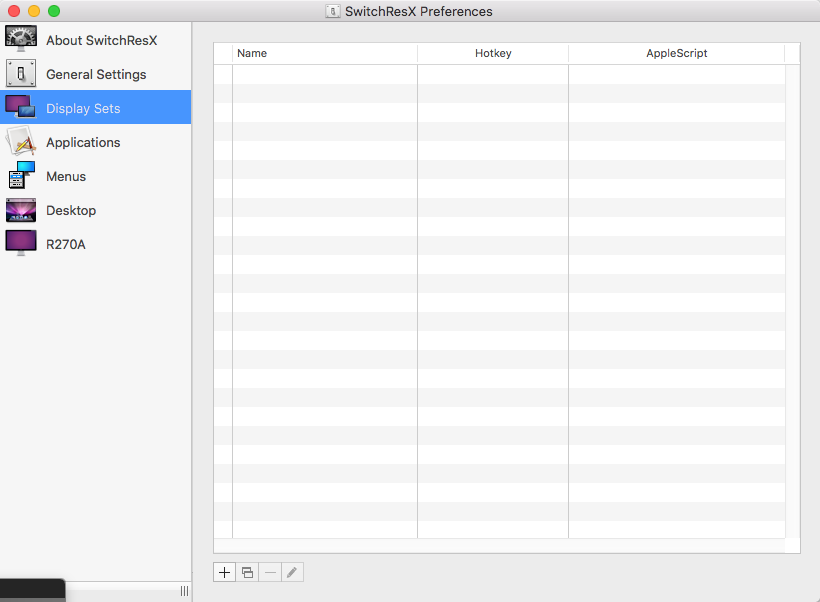
Task: Minimize window with yellow button
Action: (34, 11)
